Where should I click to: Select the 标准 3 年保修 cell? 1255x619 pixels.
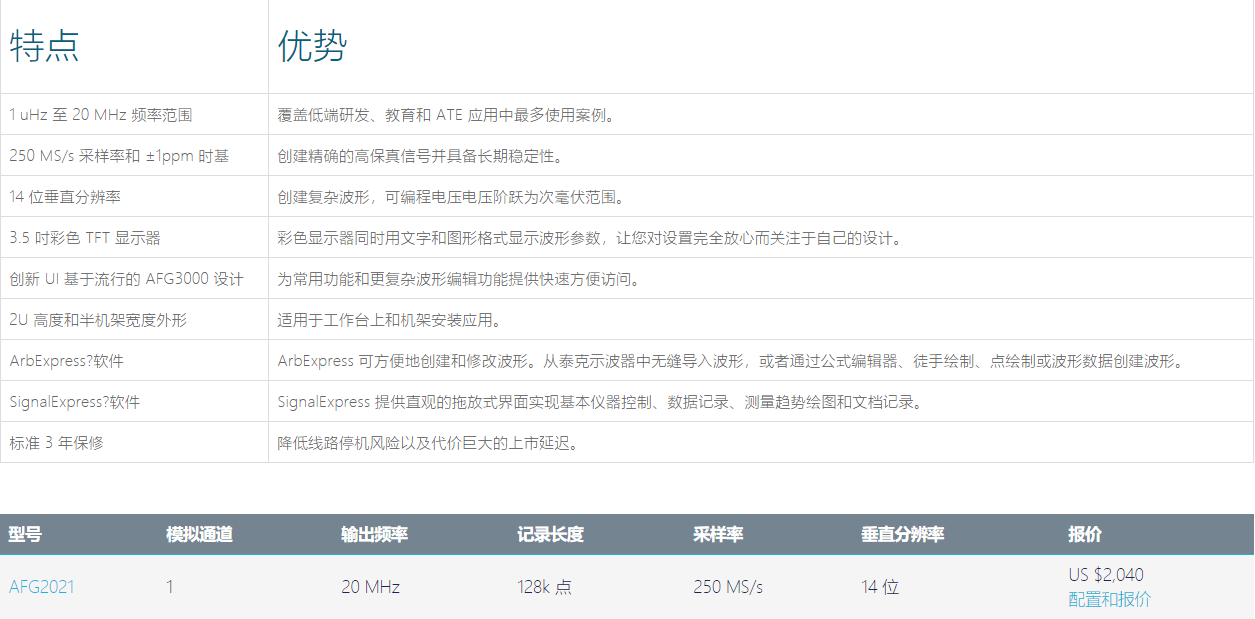pos(56,443)
